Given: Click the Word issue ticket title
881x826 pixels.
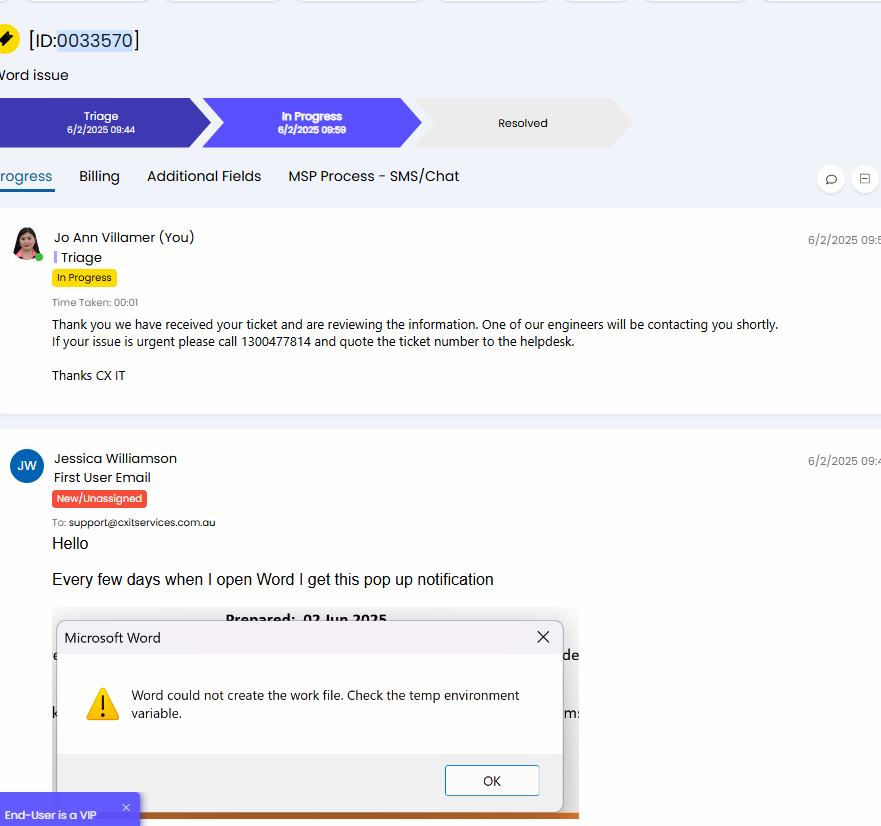Looking at the screenshot, I should point(34,75).
